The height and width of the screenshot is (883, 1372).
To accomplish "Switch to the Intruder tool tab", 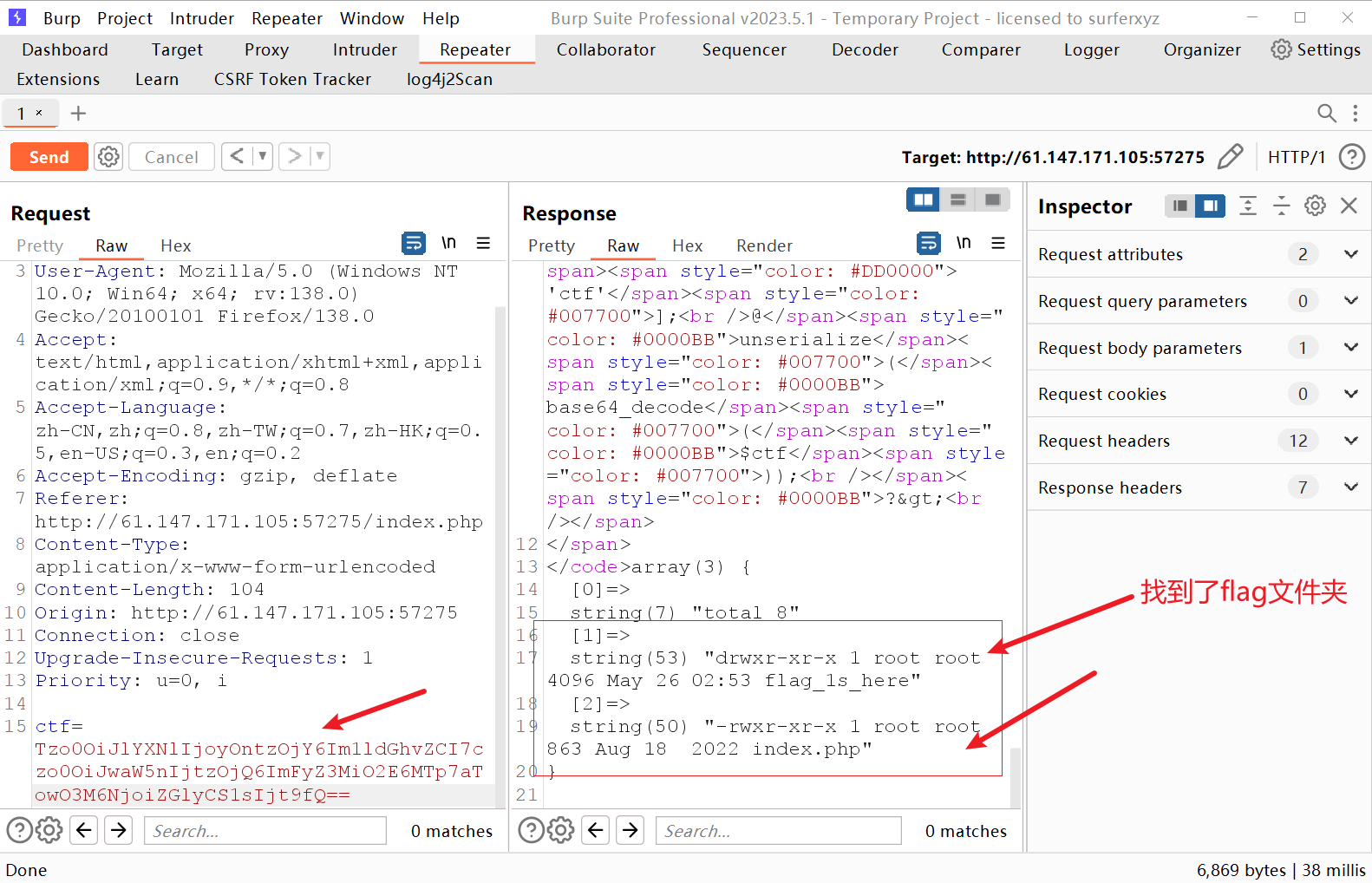I will tap(364, 49).
